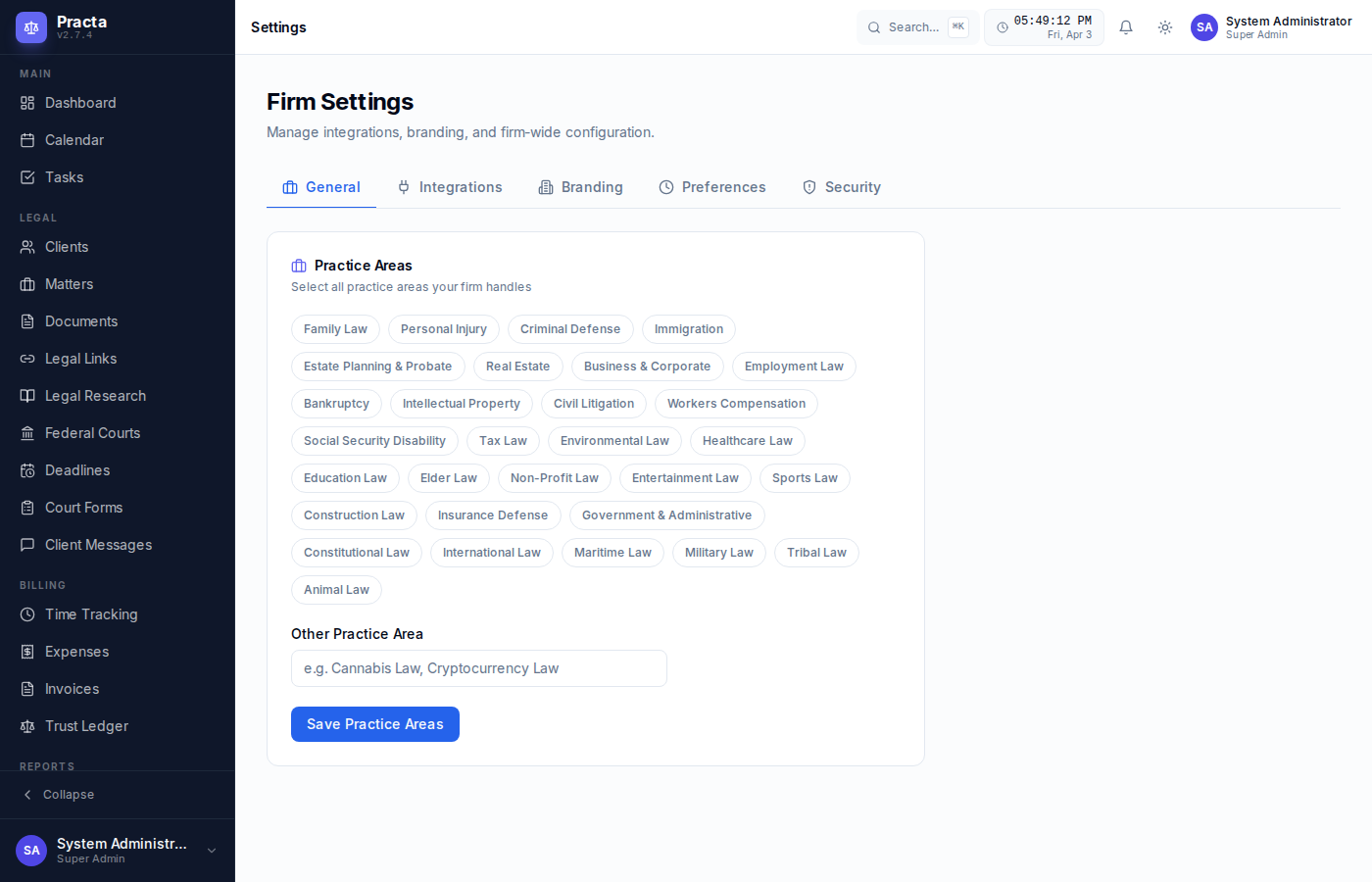Click the SA avatar in top bar
The image size is (1372, 882).
[x=1204, y=27]
